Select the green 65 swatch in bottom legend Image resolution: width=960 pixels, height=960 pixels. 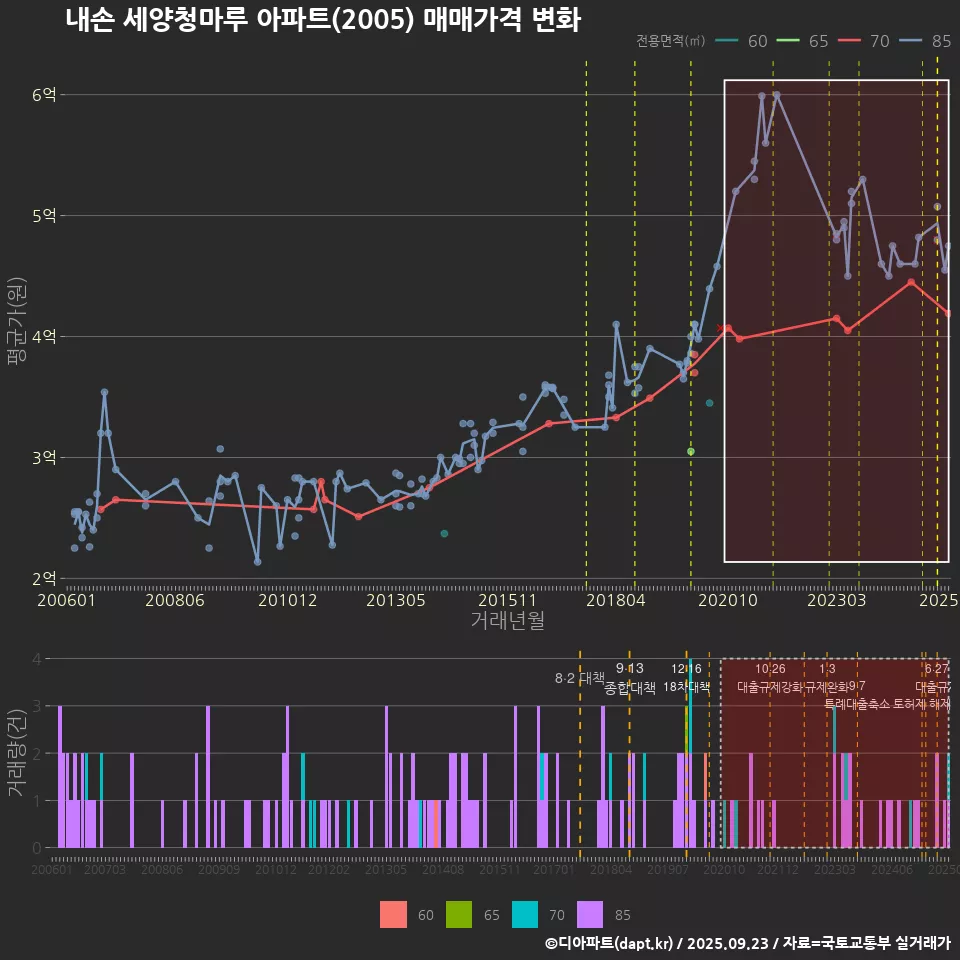click(459, 914)
